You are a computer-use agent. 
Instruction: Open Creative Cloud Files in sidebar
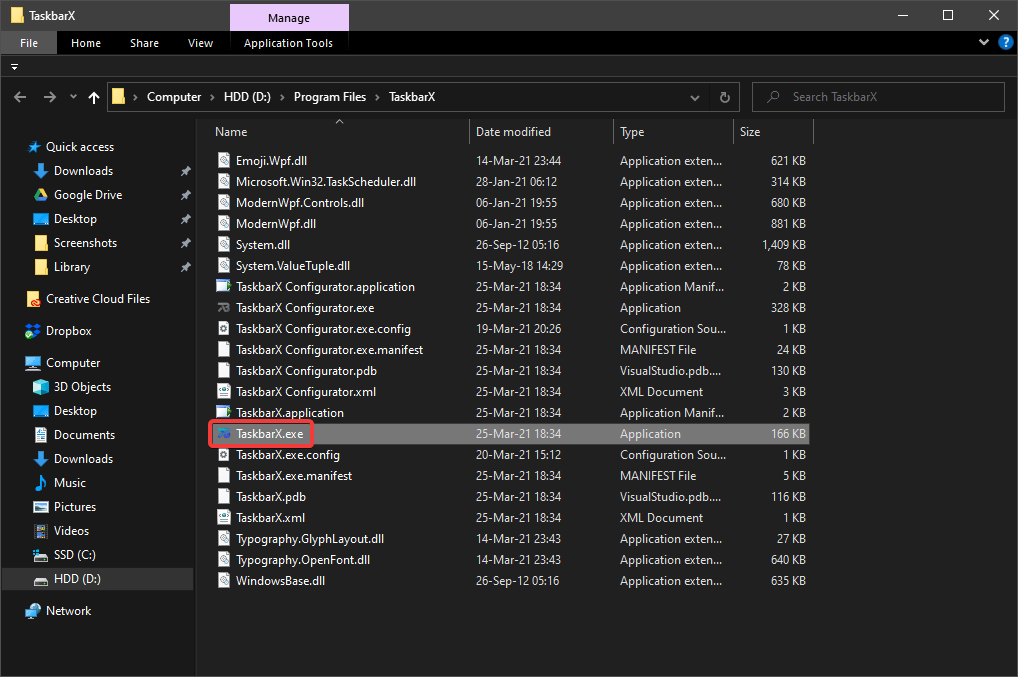point(97,299)
